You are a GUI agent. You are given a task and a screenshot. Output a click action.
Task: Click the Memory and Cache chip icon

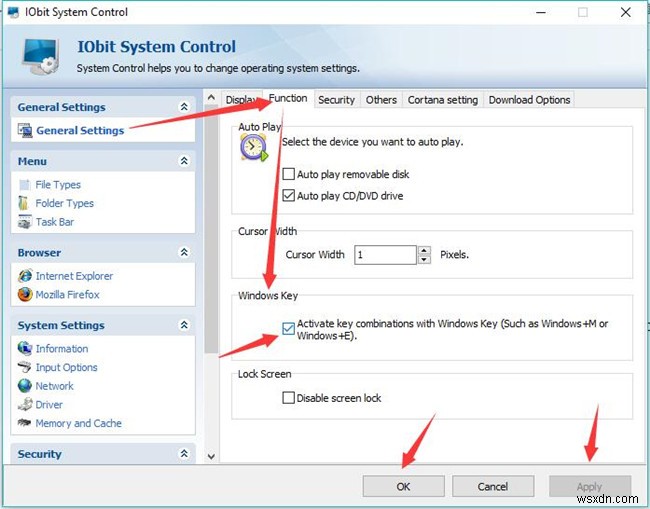tap(24, 423)
